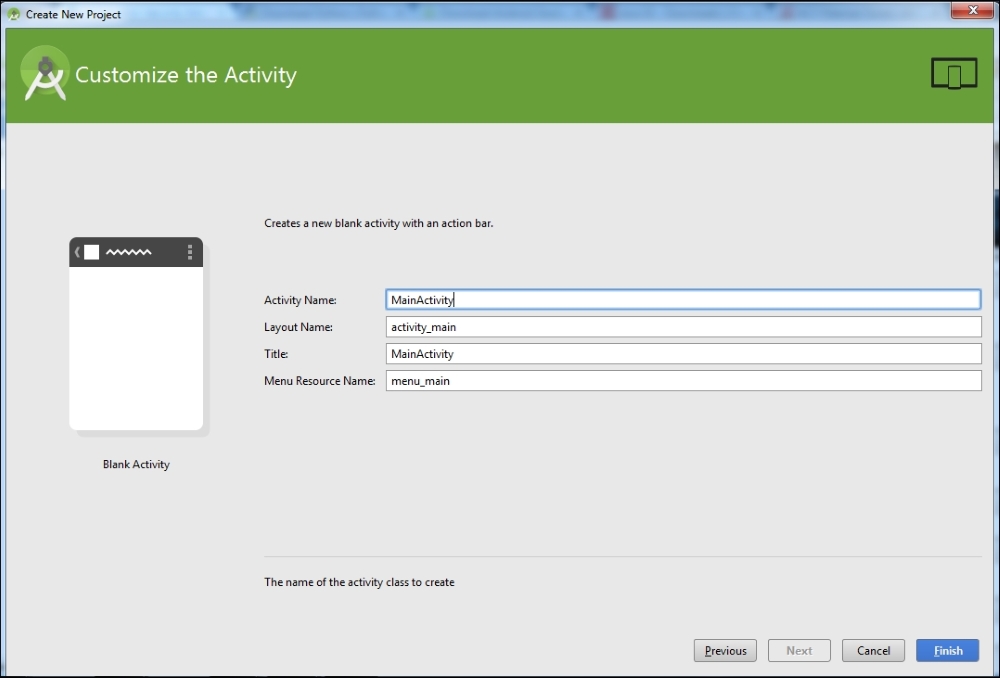Close the Create New Project window

[x=971, y=10]
